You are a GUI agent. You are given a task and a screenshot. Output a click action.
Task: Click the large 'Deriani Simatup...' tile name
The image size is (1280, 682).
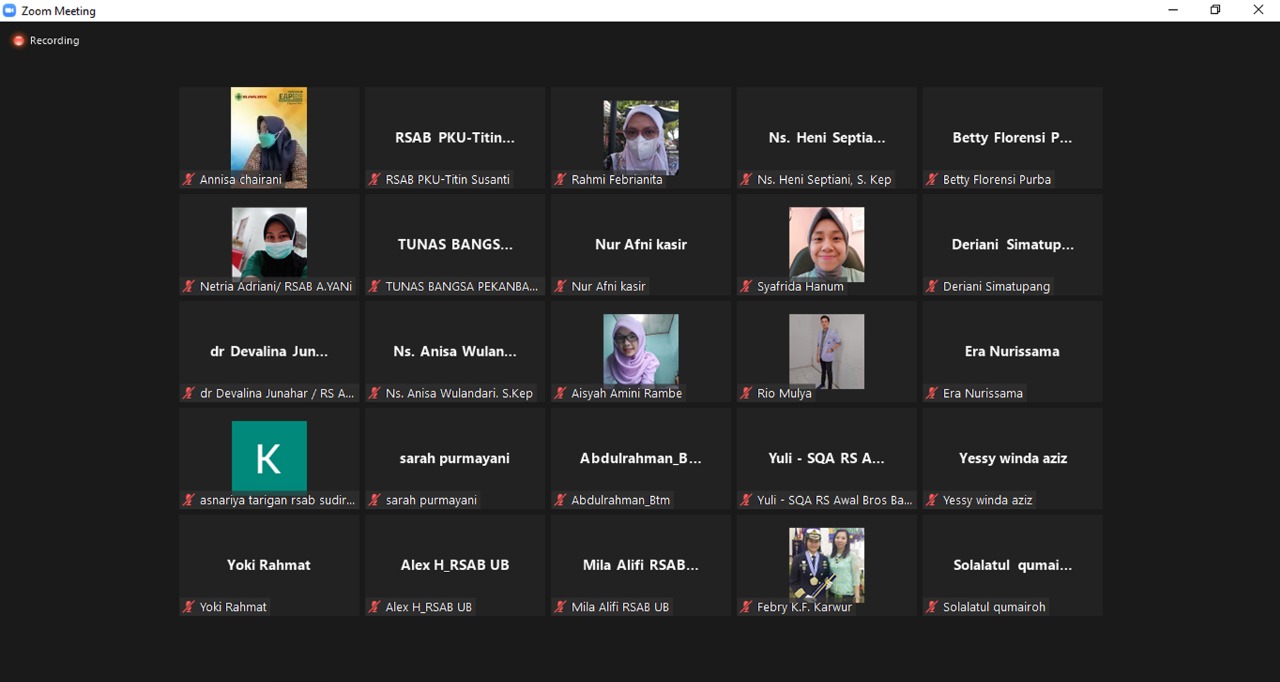(x=1013, y=244)
